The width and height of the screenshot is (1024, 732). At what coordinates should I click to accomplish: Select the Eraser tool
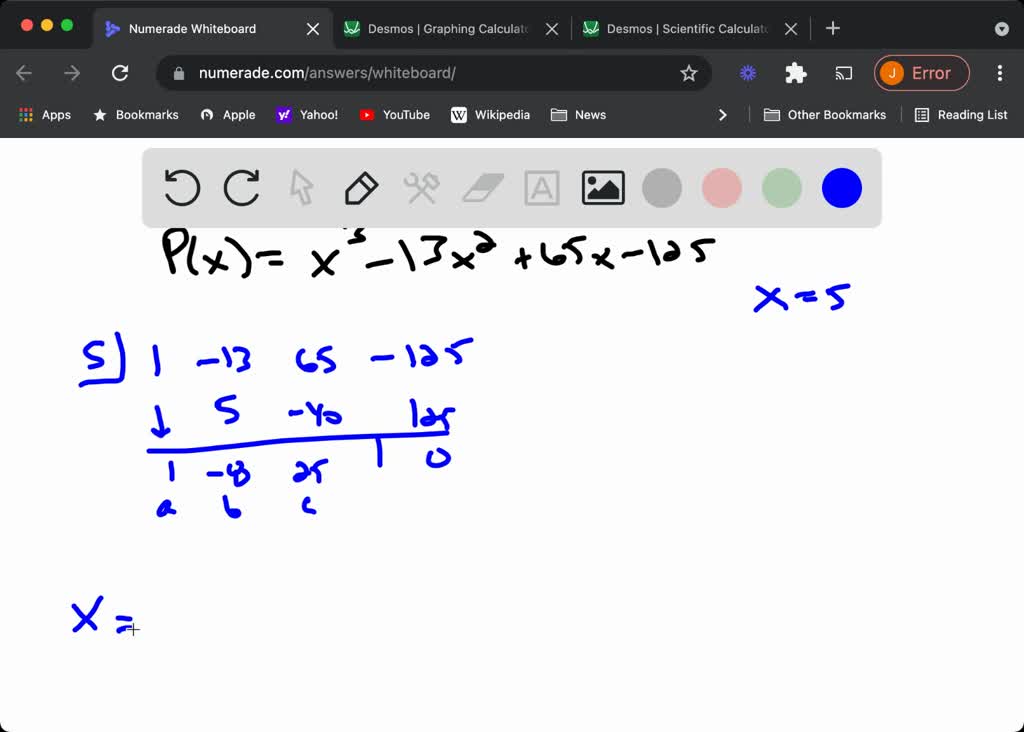click(x=481, y=187)
